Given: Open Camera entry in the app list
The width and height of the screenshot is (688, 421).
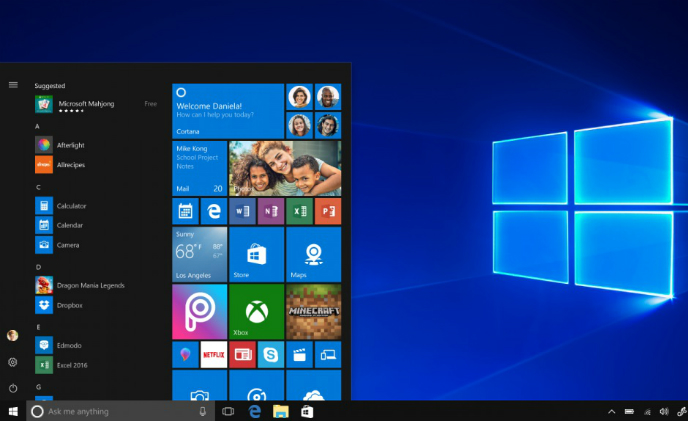Looking at the screenshot, I should [57, 245].
